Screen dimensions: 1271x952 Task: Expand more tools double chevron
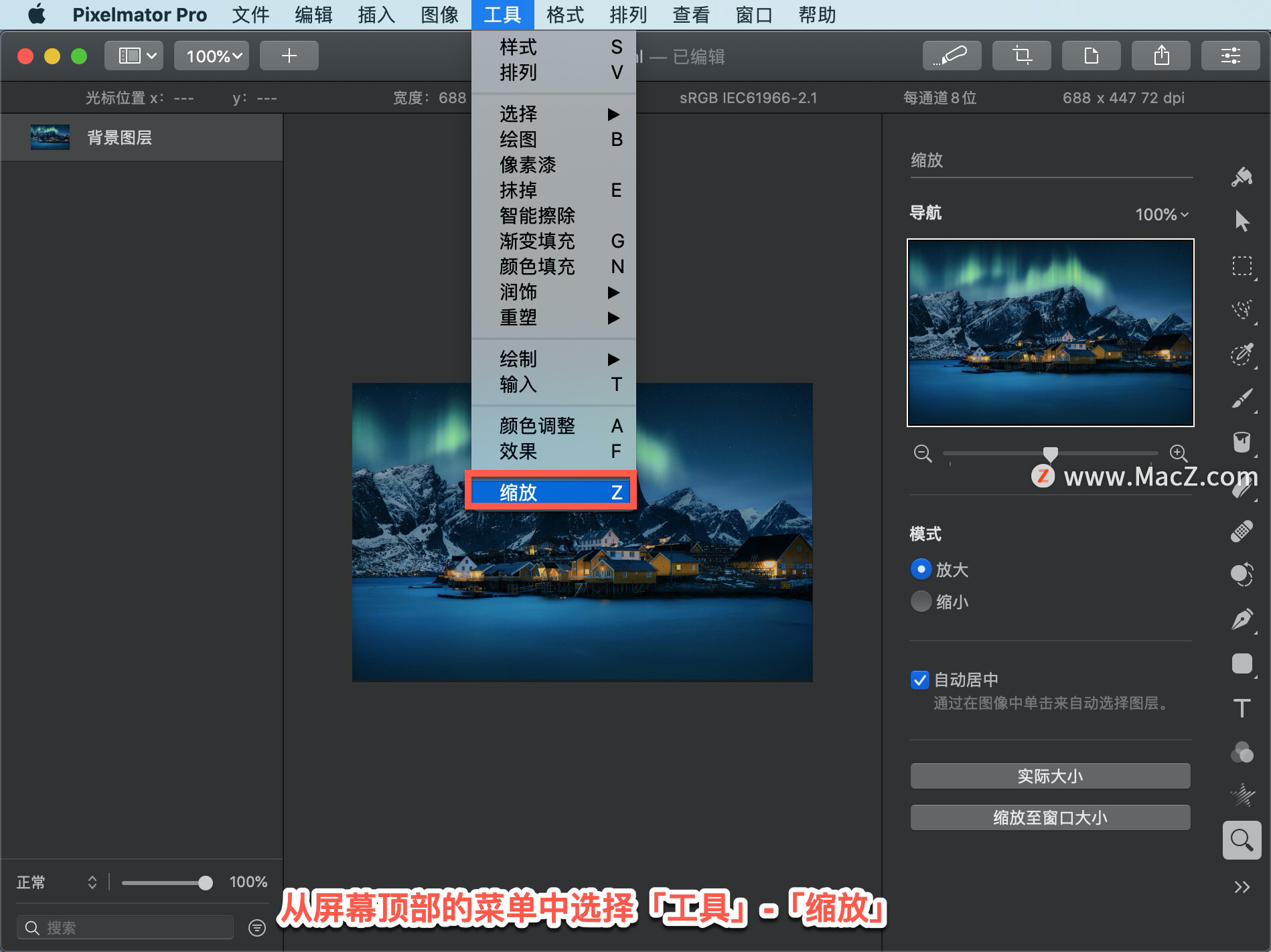pyautogui.click(x=1242, y=887)
